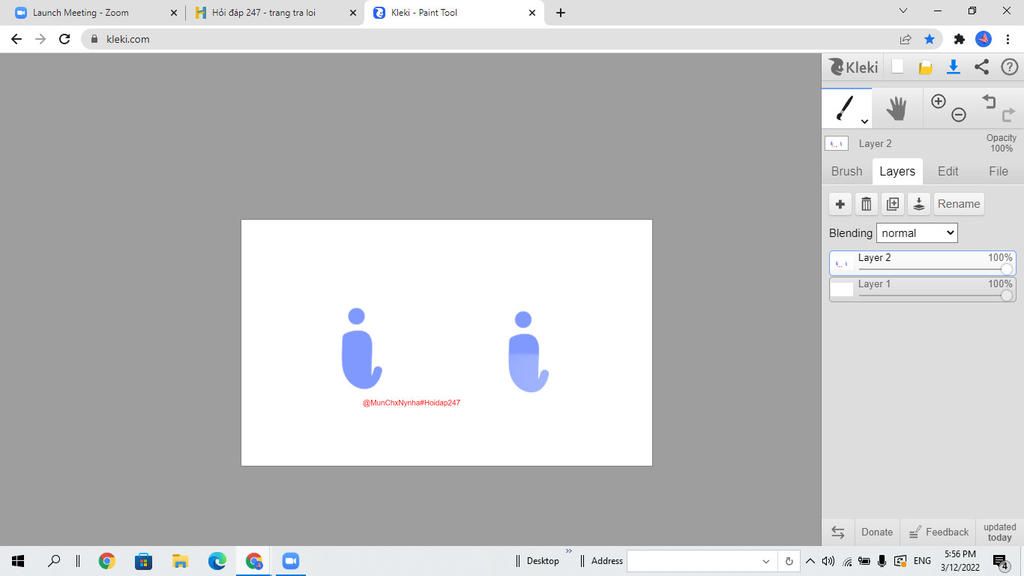
Task: Open the notification center
Action: [x=1000, y=561]
